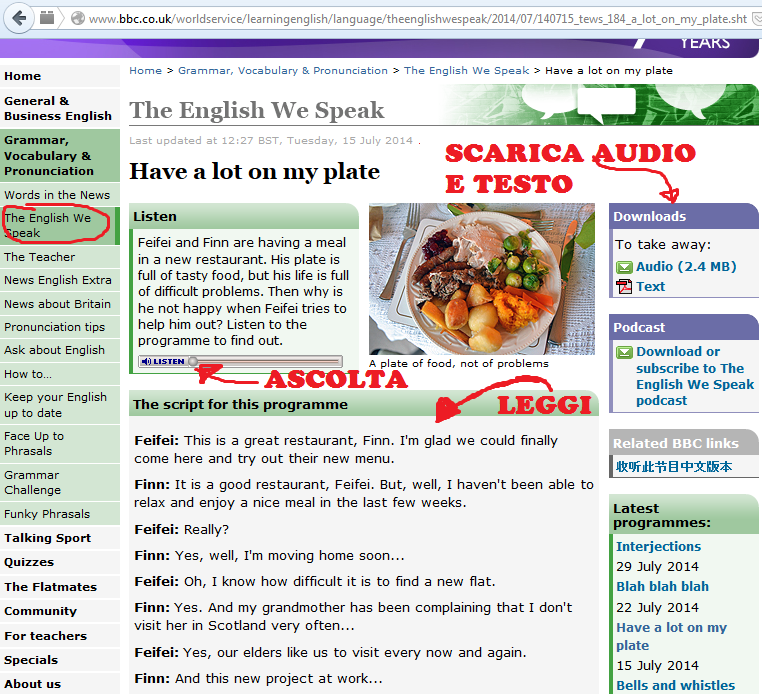Open the Bells and whistles programme
This screenshot has width=762, height=694.
(x=675, y=685)
